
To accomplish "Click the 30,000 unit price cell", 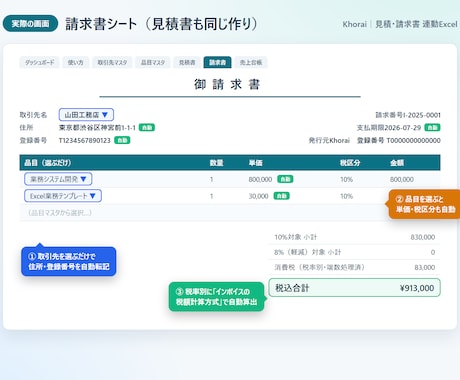I will point(258,196).
